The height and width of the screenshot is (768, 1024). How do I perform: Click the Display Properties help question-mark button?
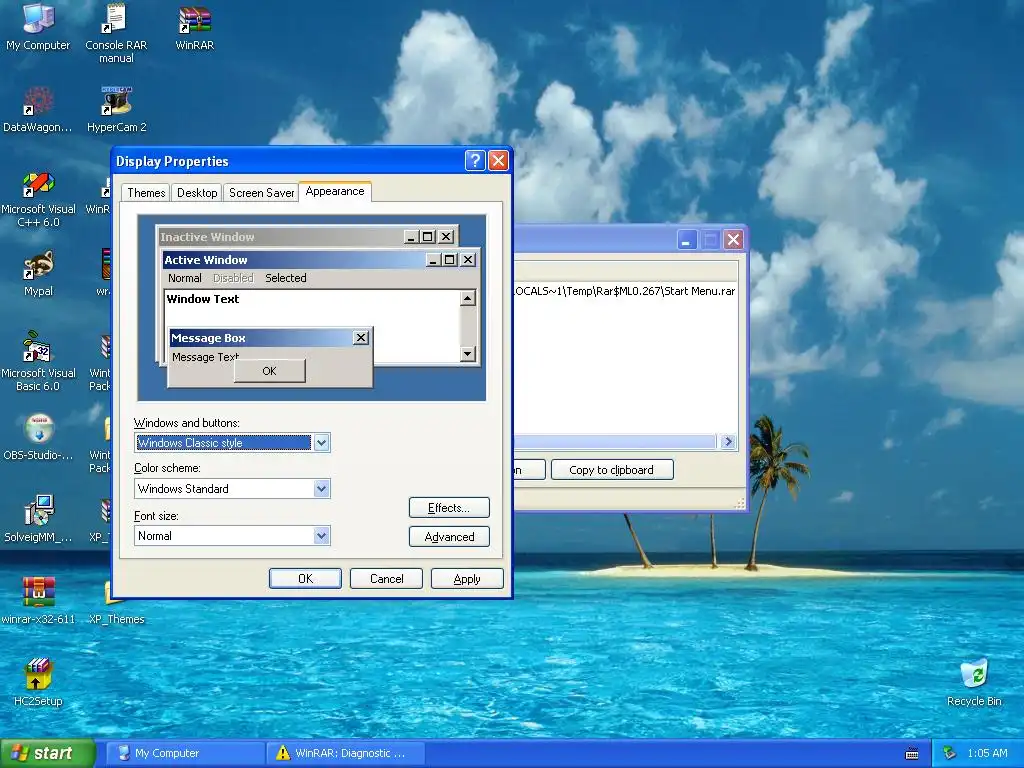(475, 161)
